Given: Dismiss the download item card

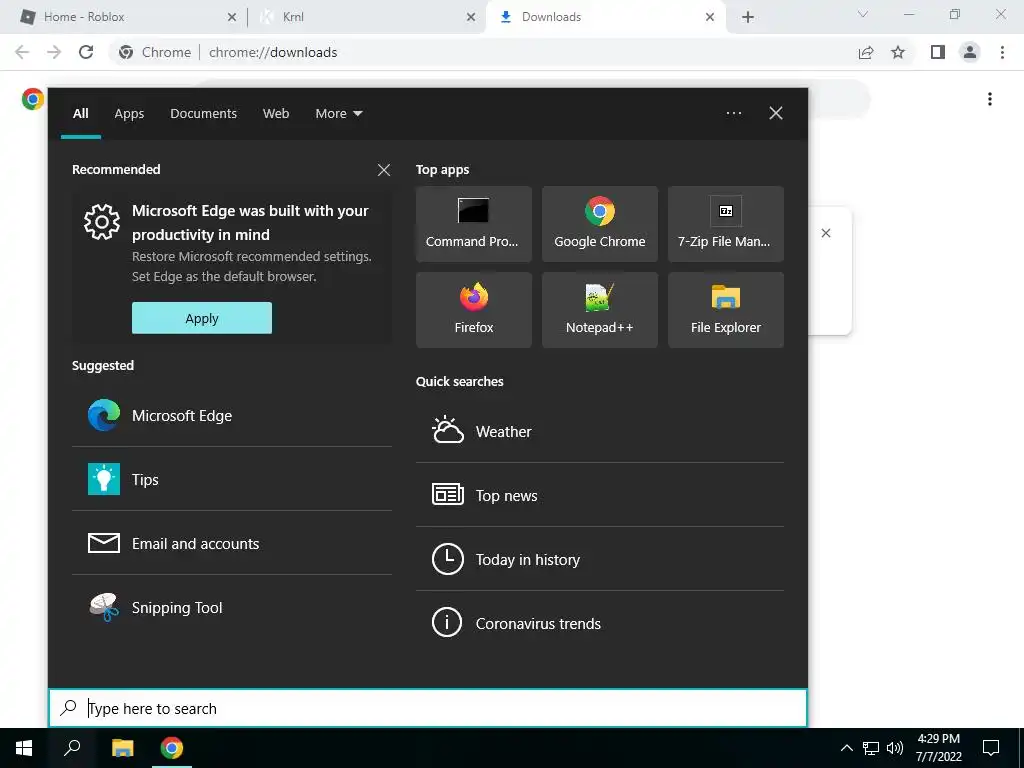Looking at the screenshot, I should coord(825,233).
